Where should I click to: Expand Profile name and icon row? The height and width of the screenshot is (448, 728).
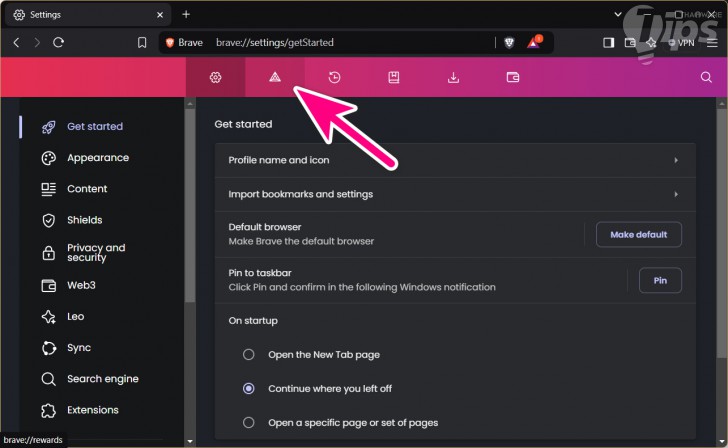(x=455, y=160)
